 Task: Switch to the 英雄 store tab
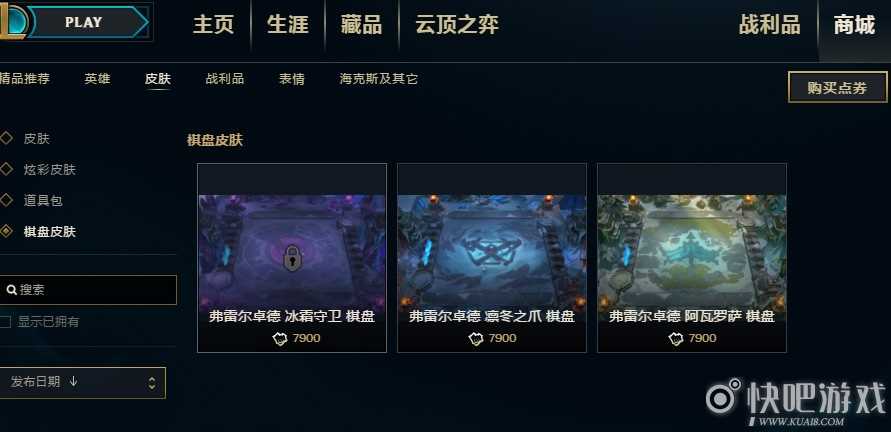pyautogui.click(x=98, y=79)
